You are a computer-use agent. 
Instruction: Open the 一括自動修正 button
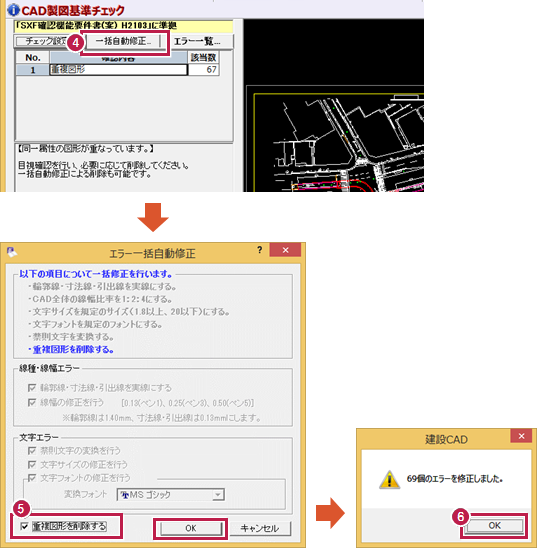point(124,41)
